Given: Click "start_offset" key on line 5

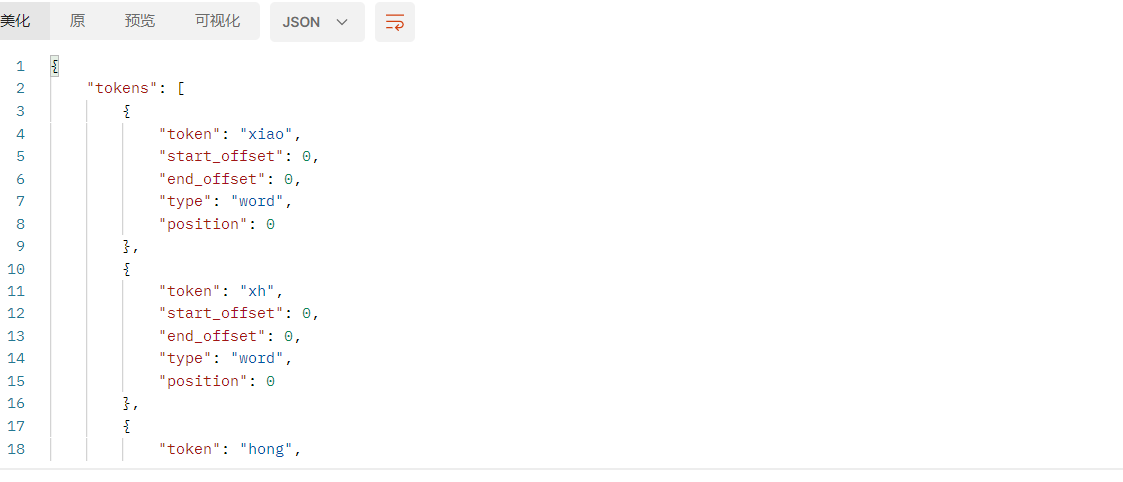Looking at the screenshot, I should point(216,156).
